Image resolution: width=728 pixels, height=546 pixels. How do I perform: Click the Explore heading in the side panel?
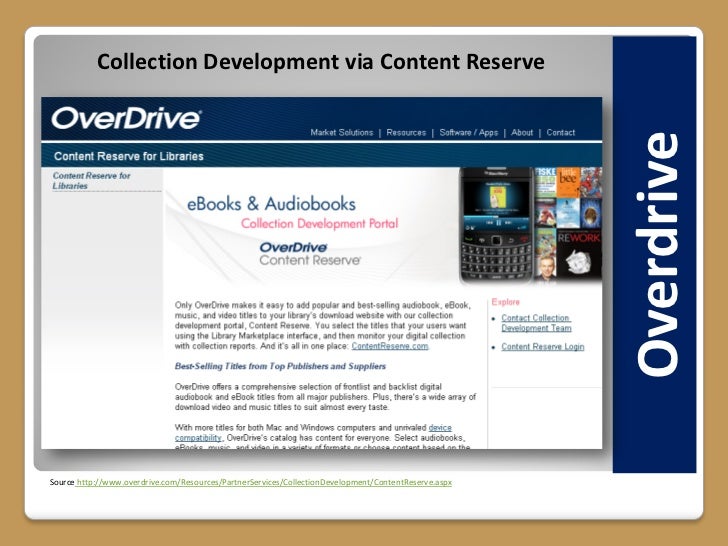click(x=506, y=302)
